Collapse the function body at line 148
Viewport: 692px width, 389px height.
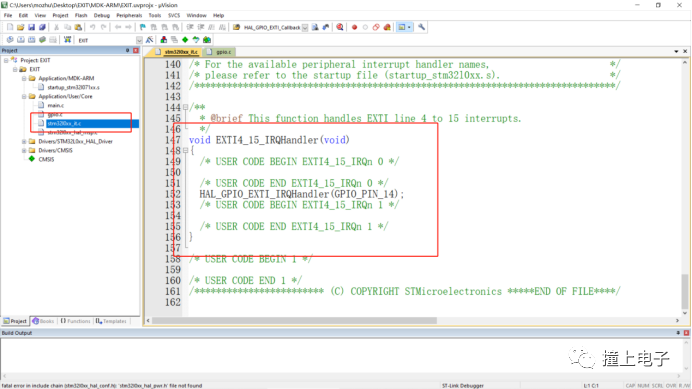(x=185, y=151)
